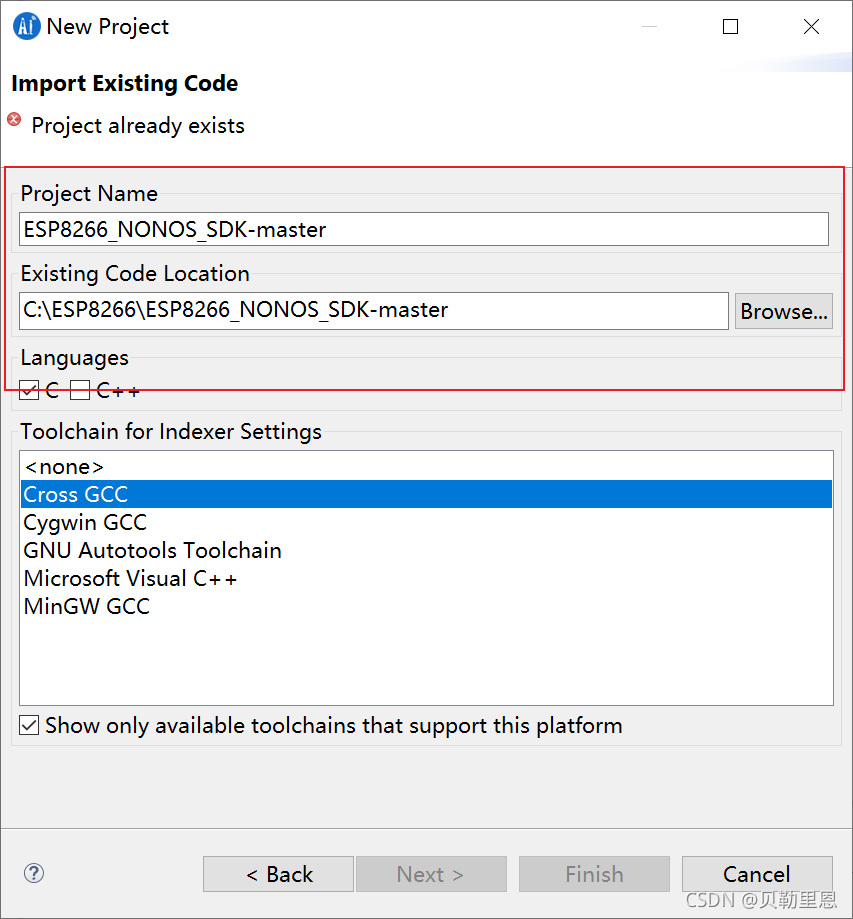The image size is (853, 919).
Task: Click the help question mark icon
Action: coord(34,873)
